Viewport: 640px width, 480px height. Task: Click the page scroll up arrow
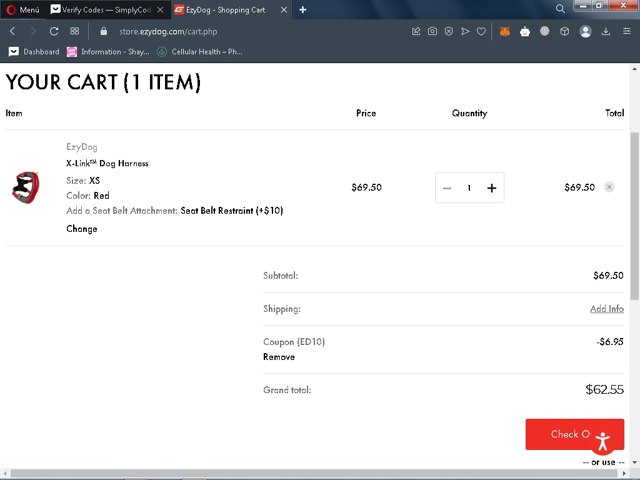pos(635,69)
